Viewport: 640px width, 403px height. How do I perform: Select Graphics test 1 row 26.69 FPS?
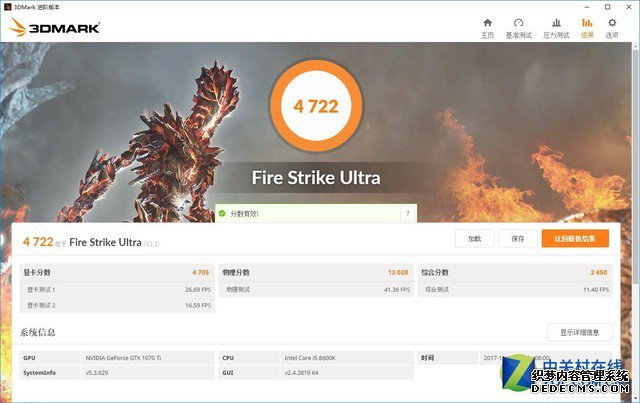tap(117, 289)
